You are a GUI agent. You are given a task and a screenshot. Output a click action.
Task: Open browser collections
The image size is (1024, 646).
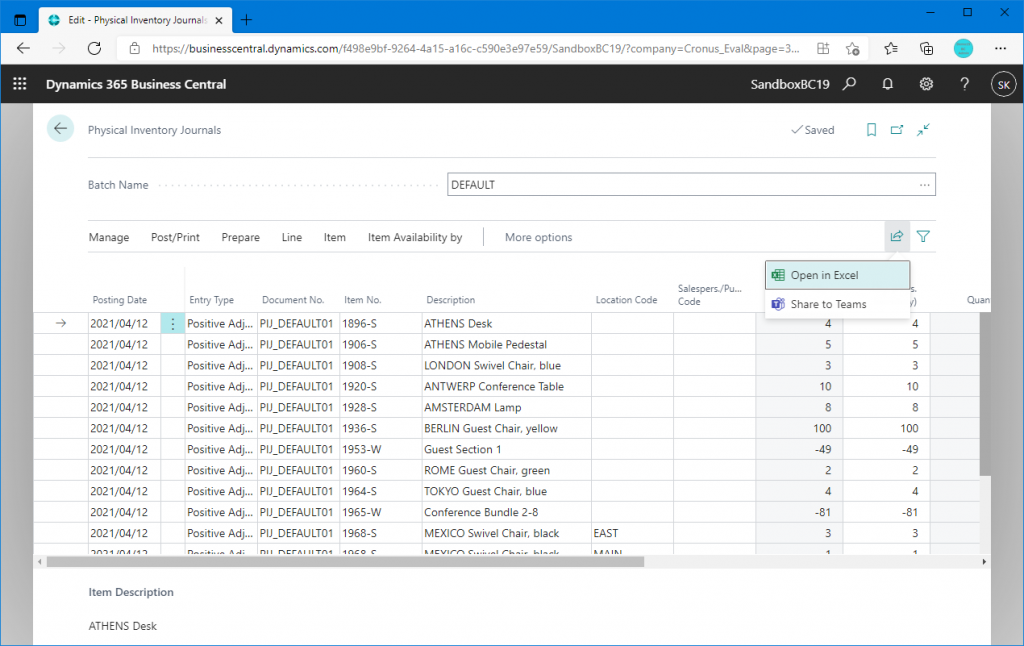tap(926, 48)
